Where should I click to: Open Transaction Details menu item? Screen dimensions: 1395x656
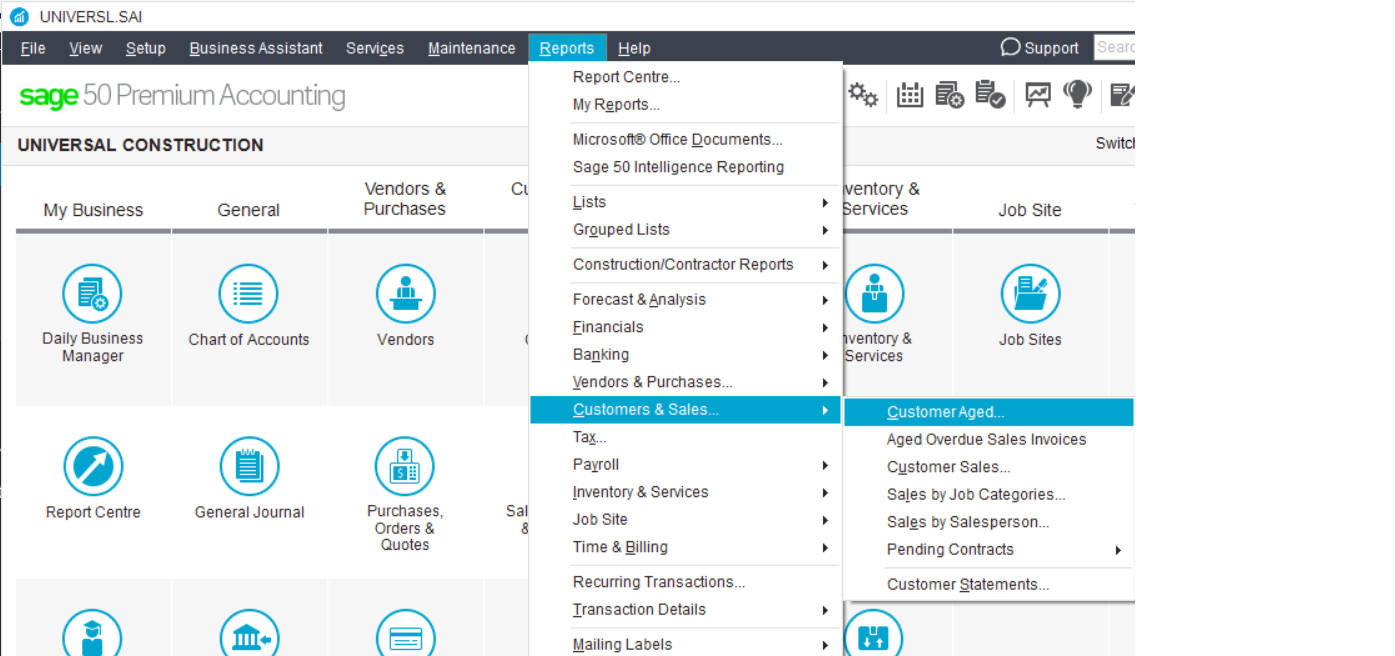click(x=685, y=609)
